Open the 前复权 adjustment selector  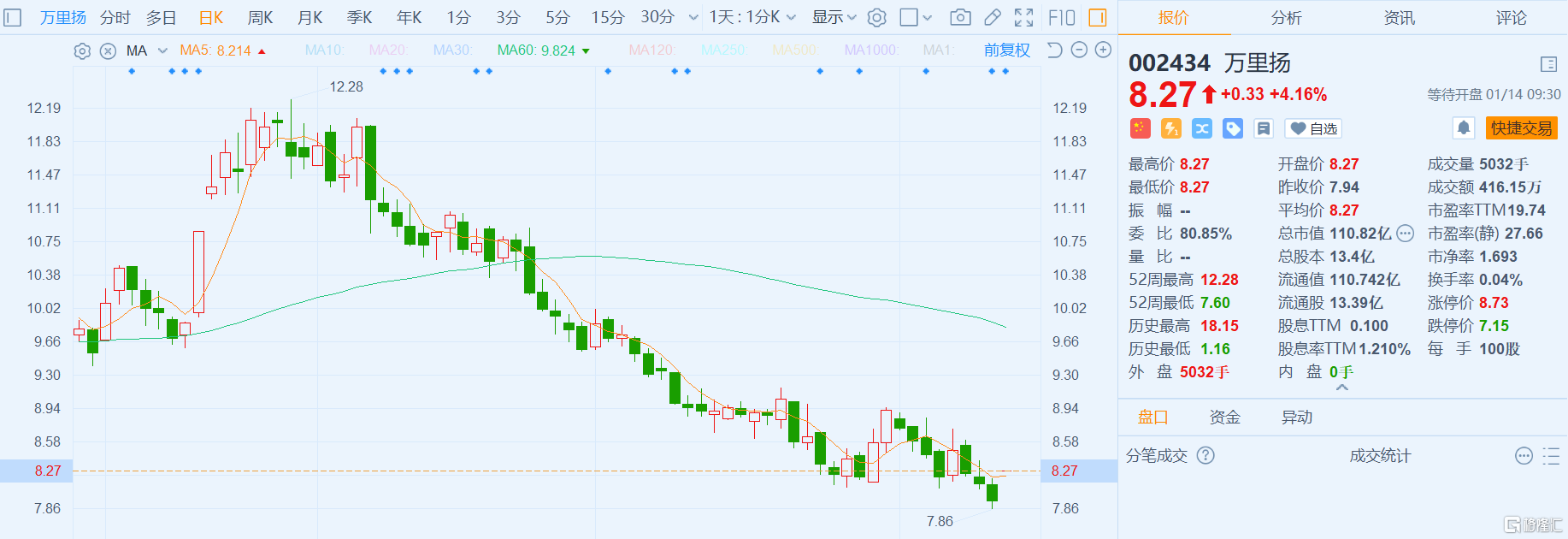coord(1007,50)
